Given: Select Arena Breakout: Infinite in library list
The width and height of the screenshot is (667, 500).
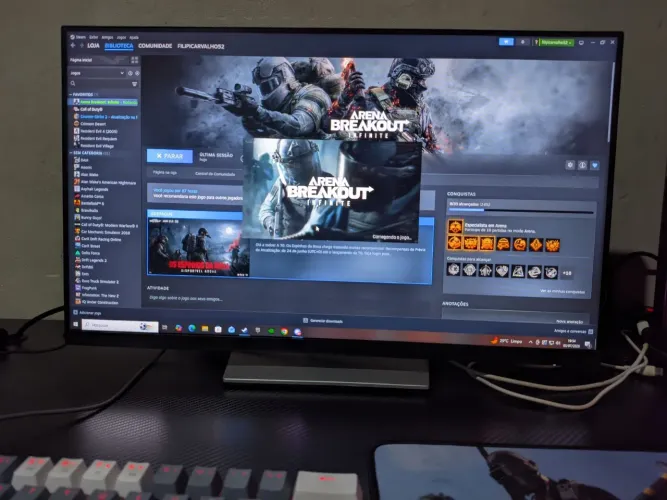Looking at the screenshot, I should click(103, 102).
